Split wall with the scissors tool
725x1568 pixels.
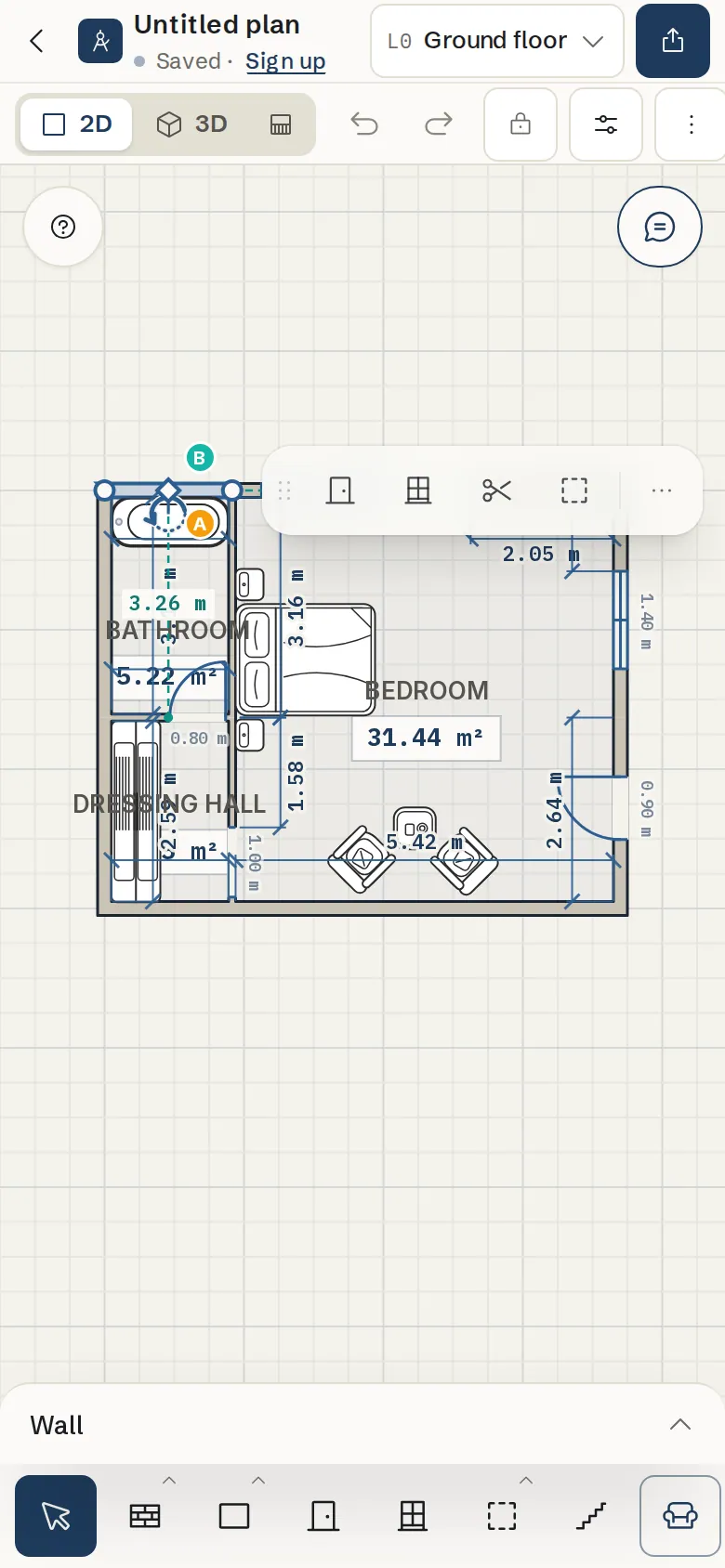pyautogui.click(x=496, y=490)
